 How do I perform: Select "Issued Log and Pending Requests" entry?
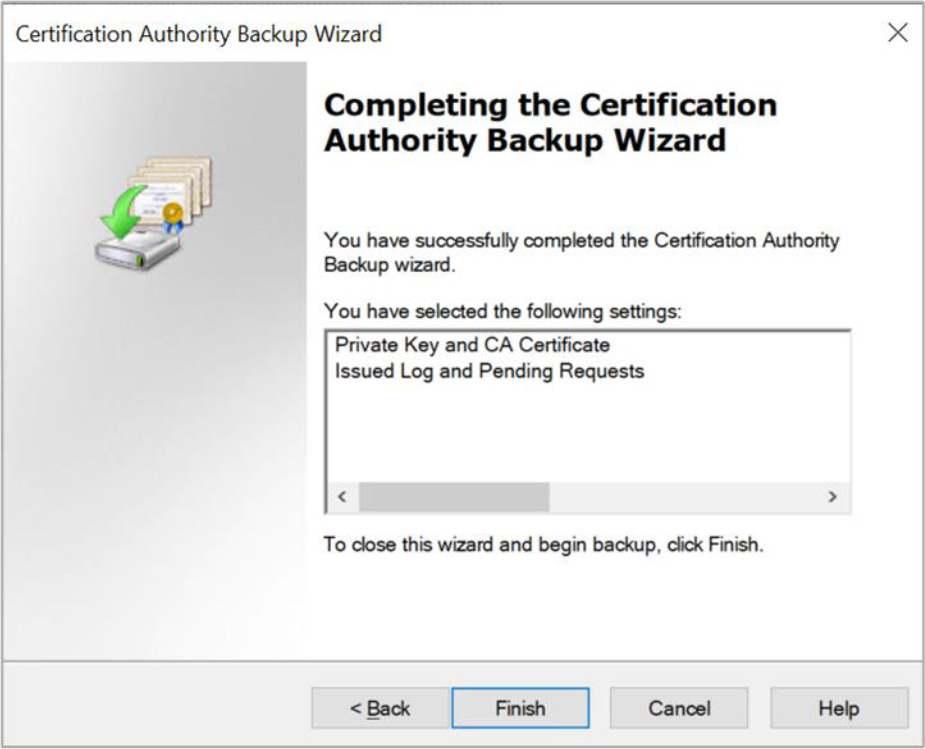click(x=489, y=371)
